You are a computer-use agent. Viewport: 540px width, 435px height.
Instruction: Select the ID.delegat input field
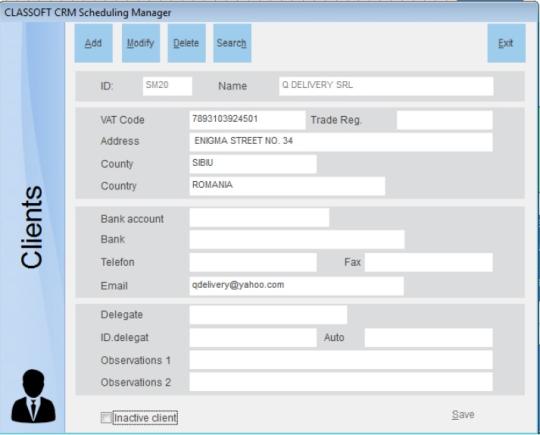(x=253, y=338)
